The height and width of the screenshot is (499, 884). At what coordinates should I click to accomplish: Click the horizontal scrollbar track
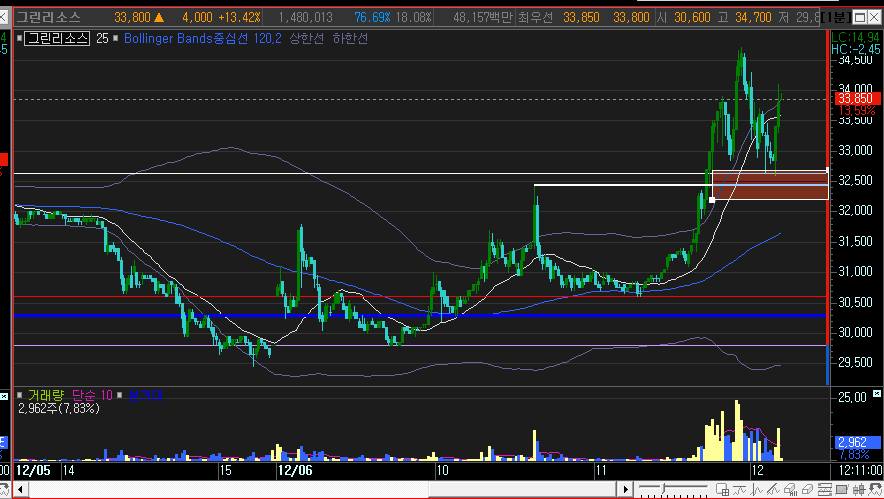[323, 489]
